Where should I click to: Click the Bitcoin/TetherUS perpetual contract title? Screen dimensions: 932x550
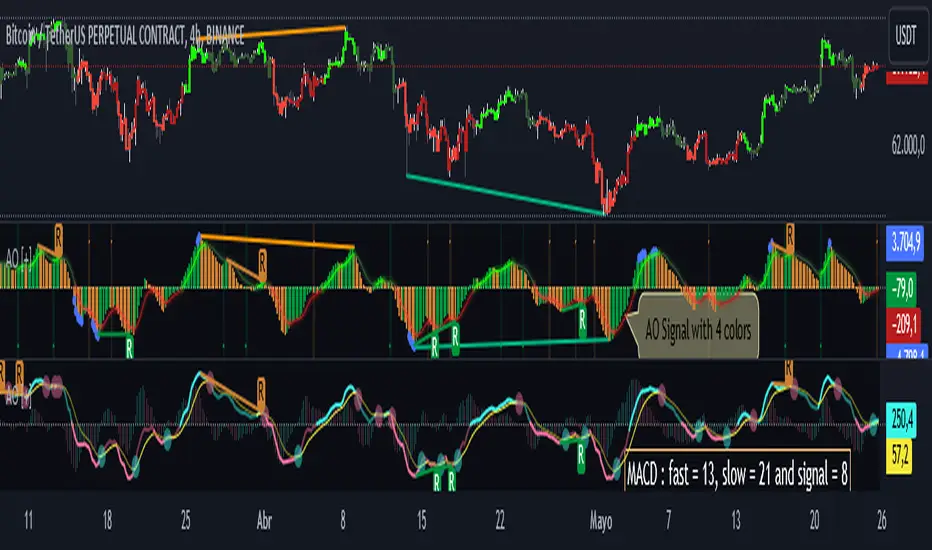pos(125,36)
